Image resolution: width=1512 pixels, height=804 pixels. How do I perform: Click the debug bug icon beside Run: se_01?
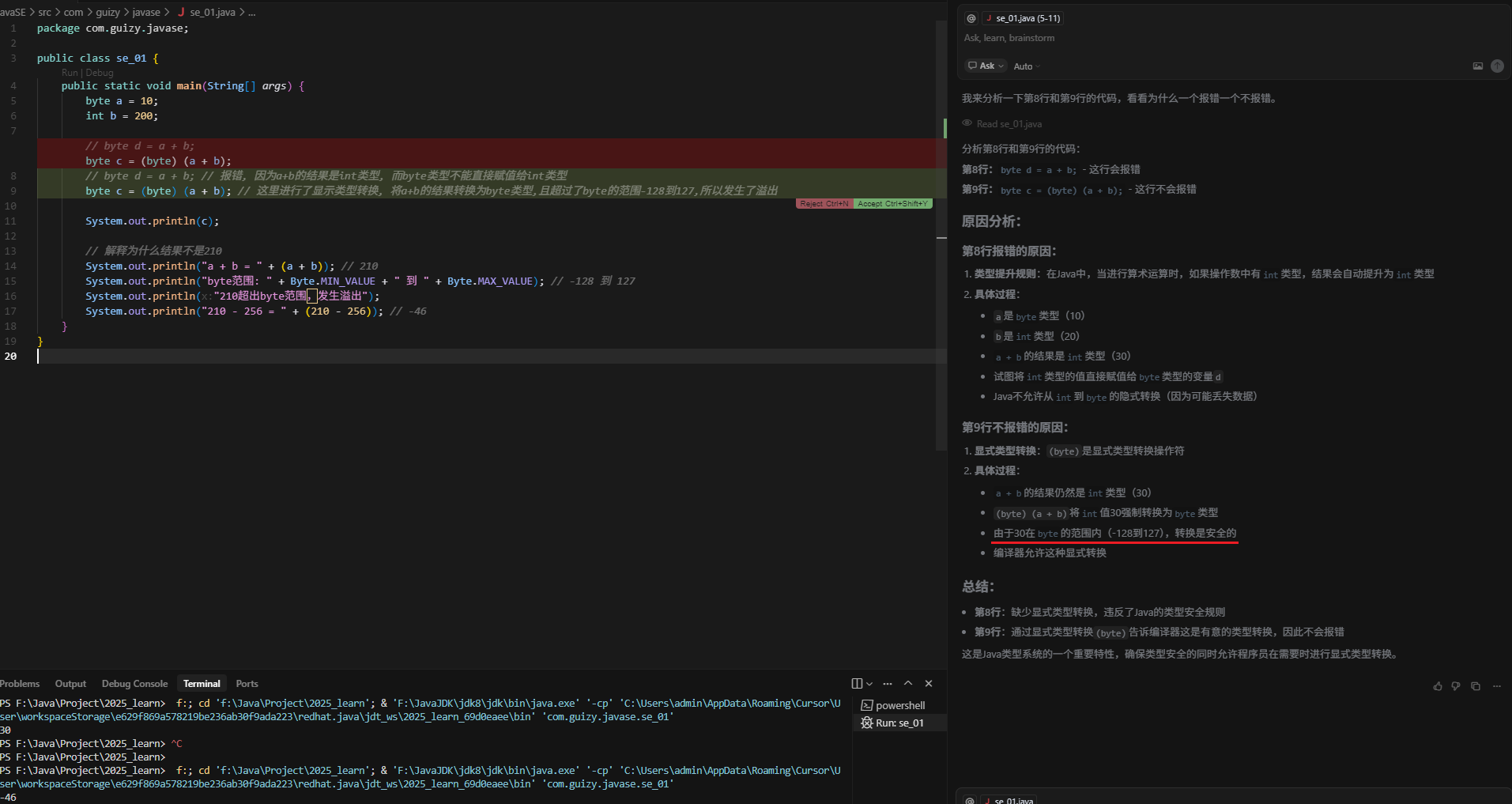tap(867, 723)
